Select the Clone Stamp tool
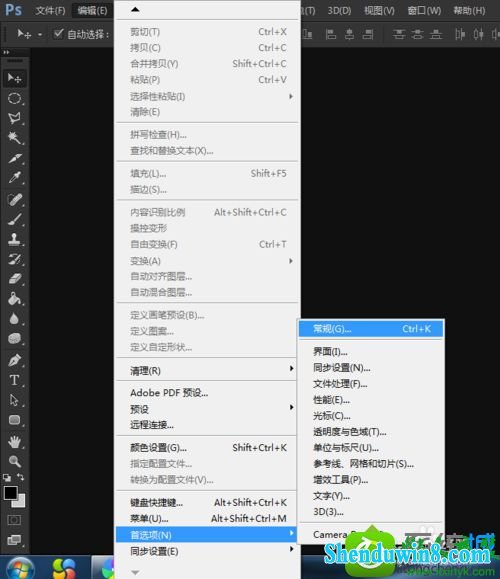The height and width of the screenshot is (579, 500). (14, 239)
